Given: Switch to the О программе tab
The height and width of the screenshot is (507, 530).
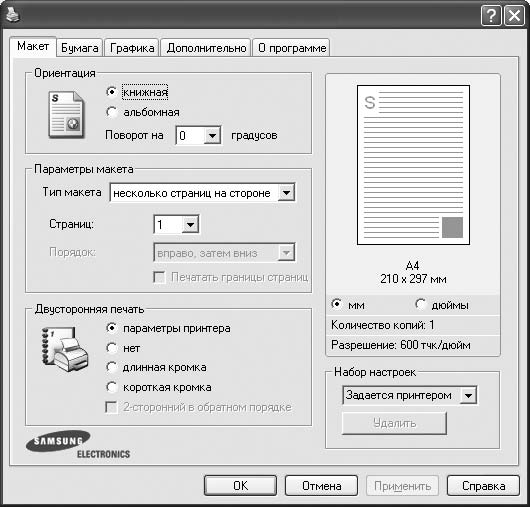Looking at the screenshot, I should click(291, 48).
